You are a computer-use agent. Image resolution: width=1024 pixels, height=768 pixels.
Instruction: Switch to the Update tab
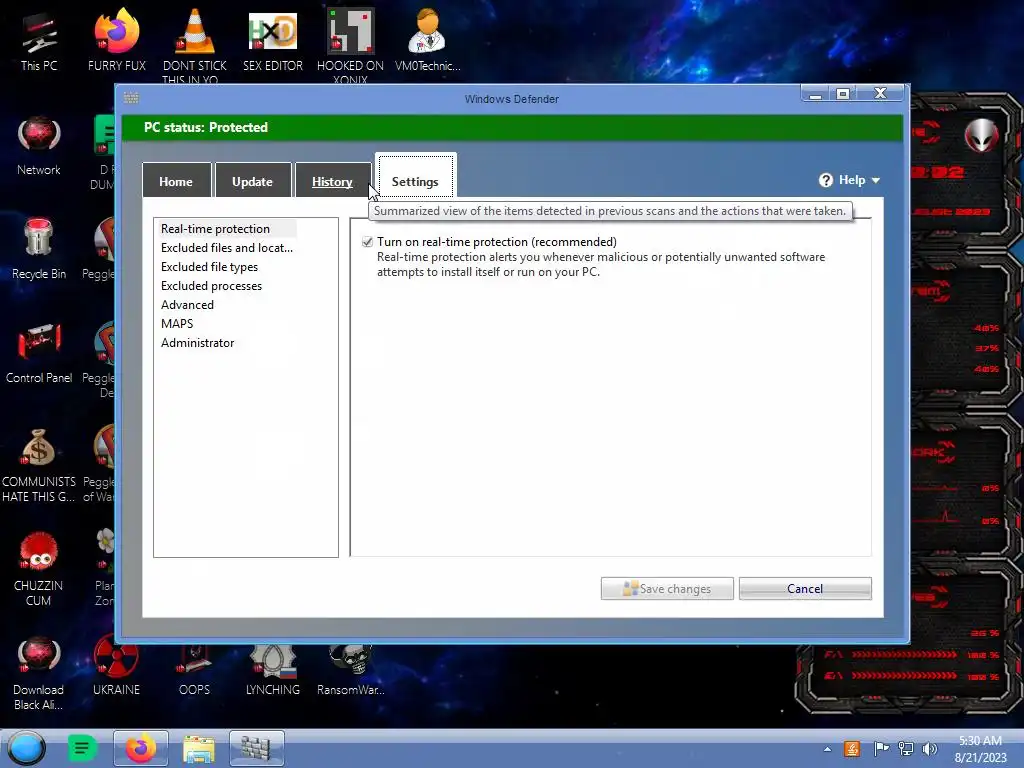[x=252, y=181]
